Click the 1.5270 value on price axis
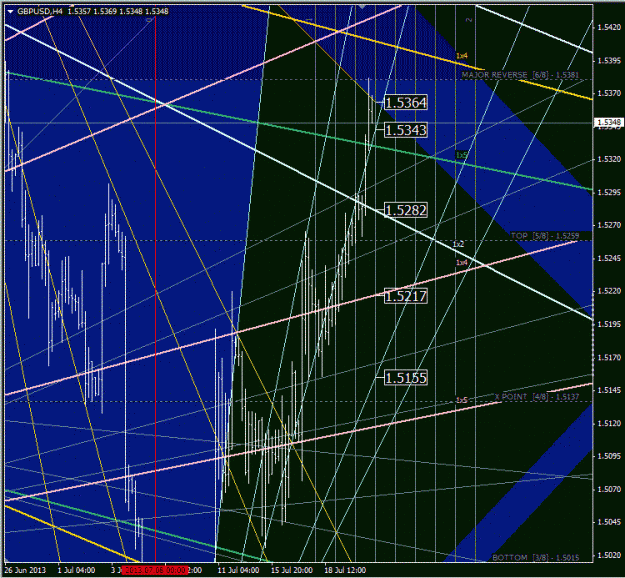625x578 pixels. click(x=609, y=225)
